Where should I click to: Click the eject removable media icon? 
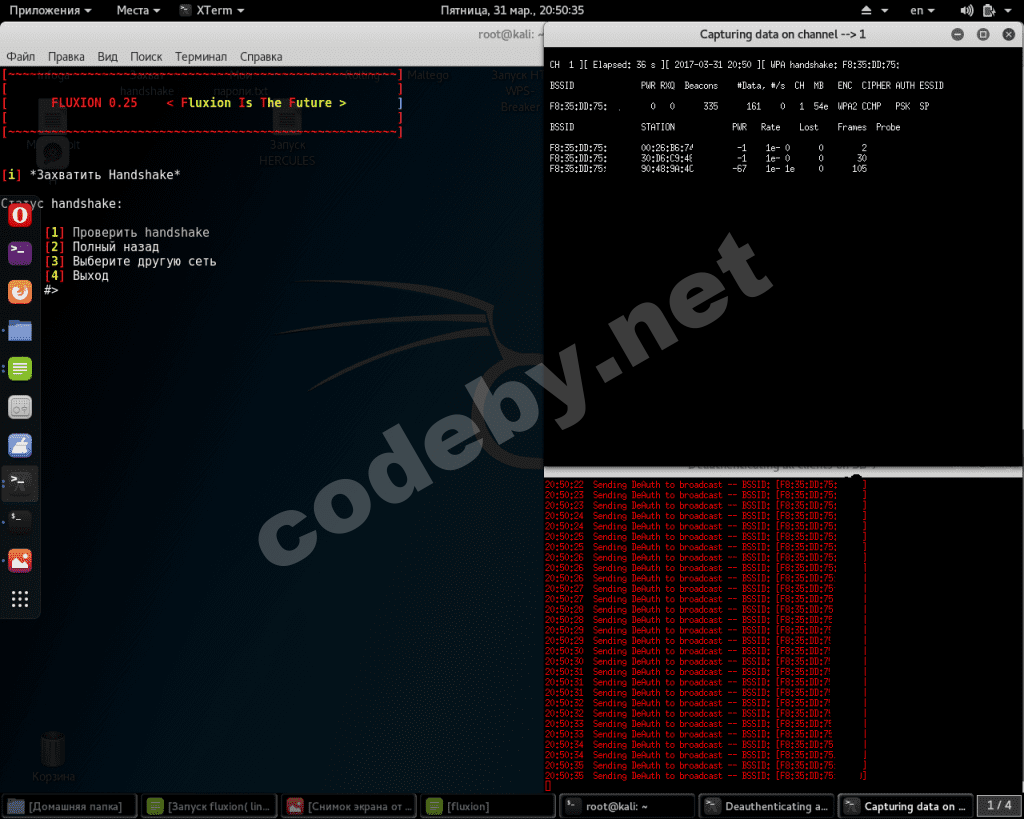tap(866, 10)
